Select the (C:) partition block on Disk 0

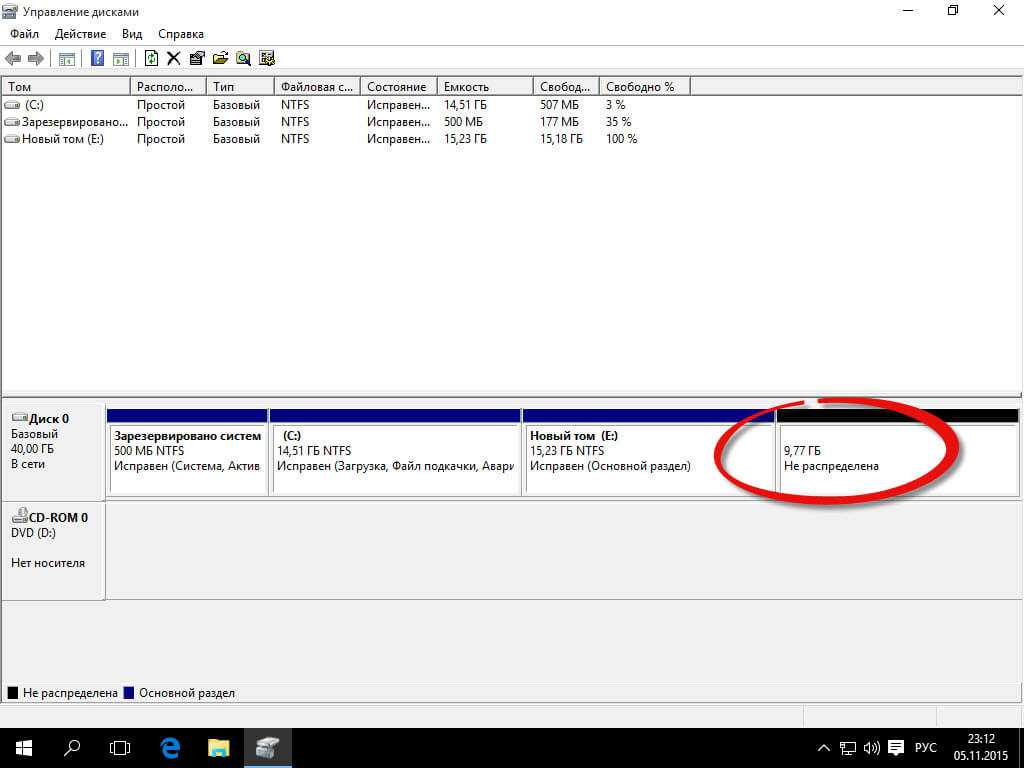pos(395,458)
